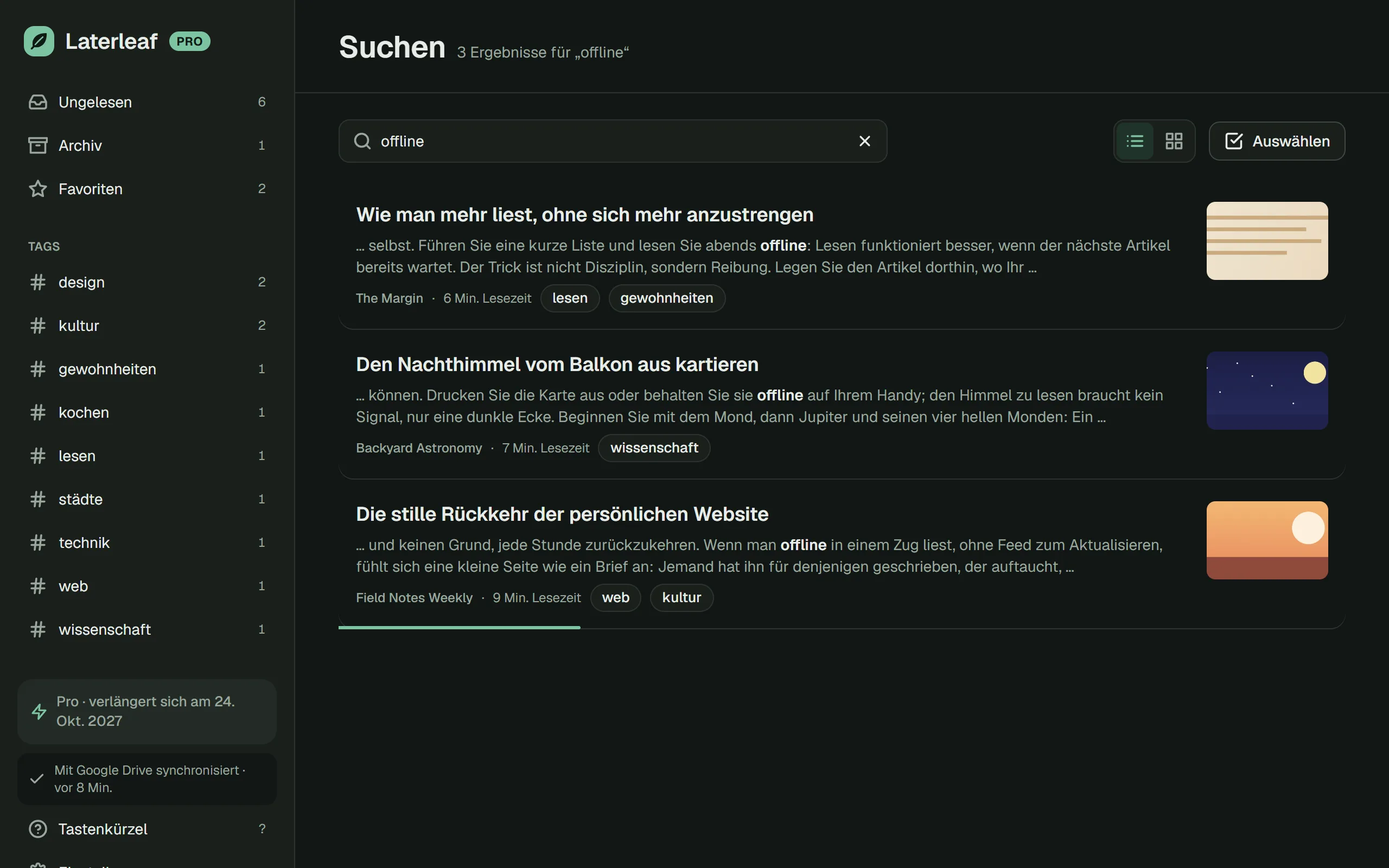
Task: Click the Archiv box icon
Action: point(38,145)
